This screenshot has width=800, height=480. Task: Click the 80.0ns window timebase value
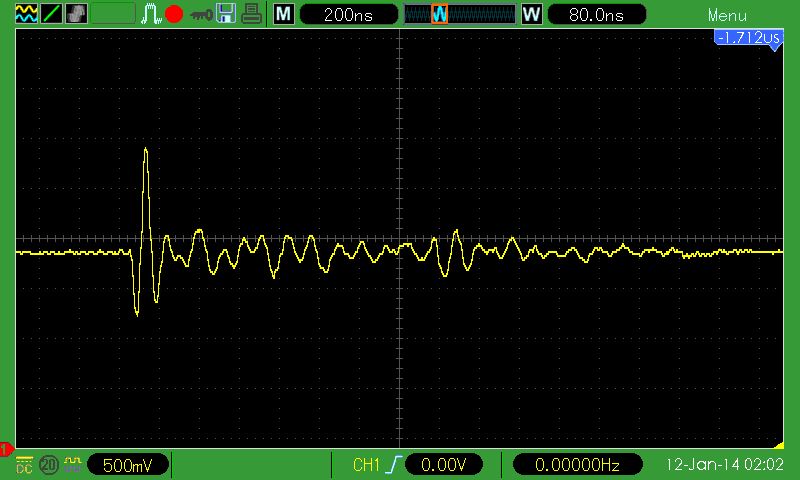[596, 14]
